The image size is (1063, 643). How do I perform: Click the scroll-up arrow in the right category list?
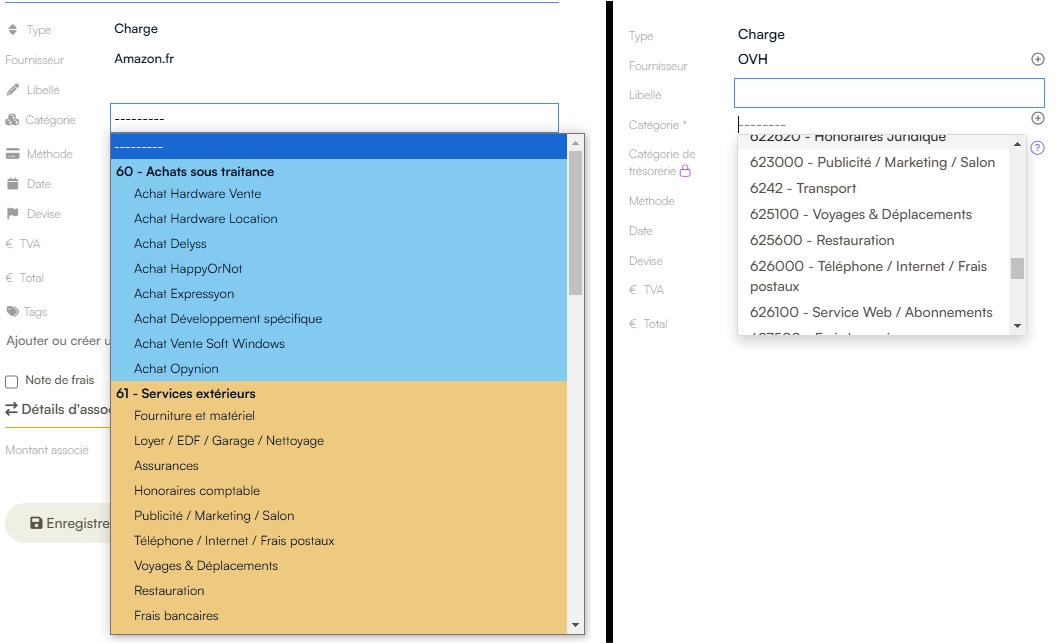click(x=1017, y=144)
